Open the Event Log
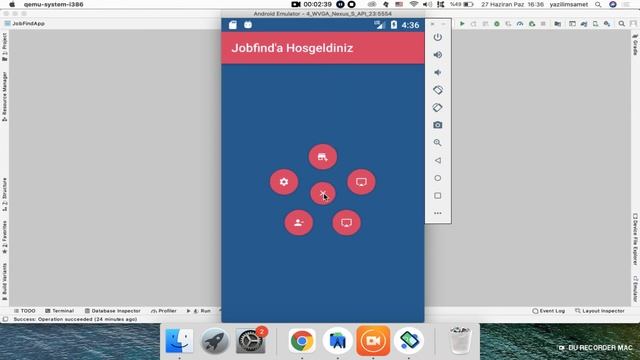640x360 pixels. click(x=549, y=311)
